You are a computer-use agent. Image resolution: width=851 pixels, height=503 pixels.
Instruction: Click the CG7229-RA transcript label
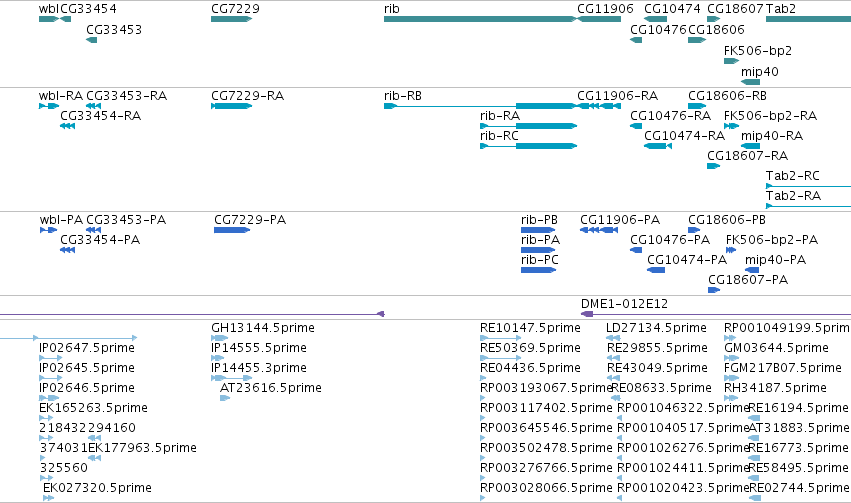(247, 96)
